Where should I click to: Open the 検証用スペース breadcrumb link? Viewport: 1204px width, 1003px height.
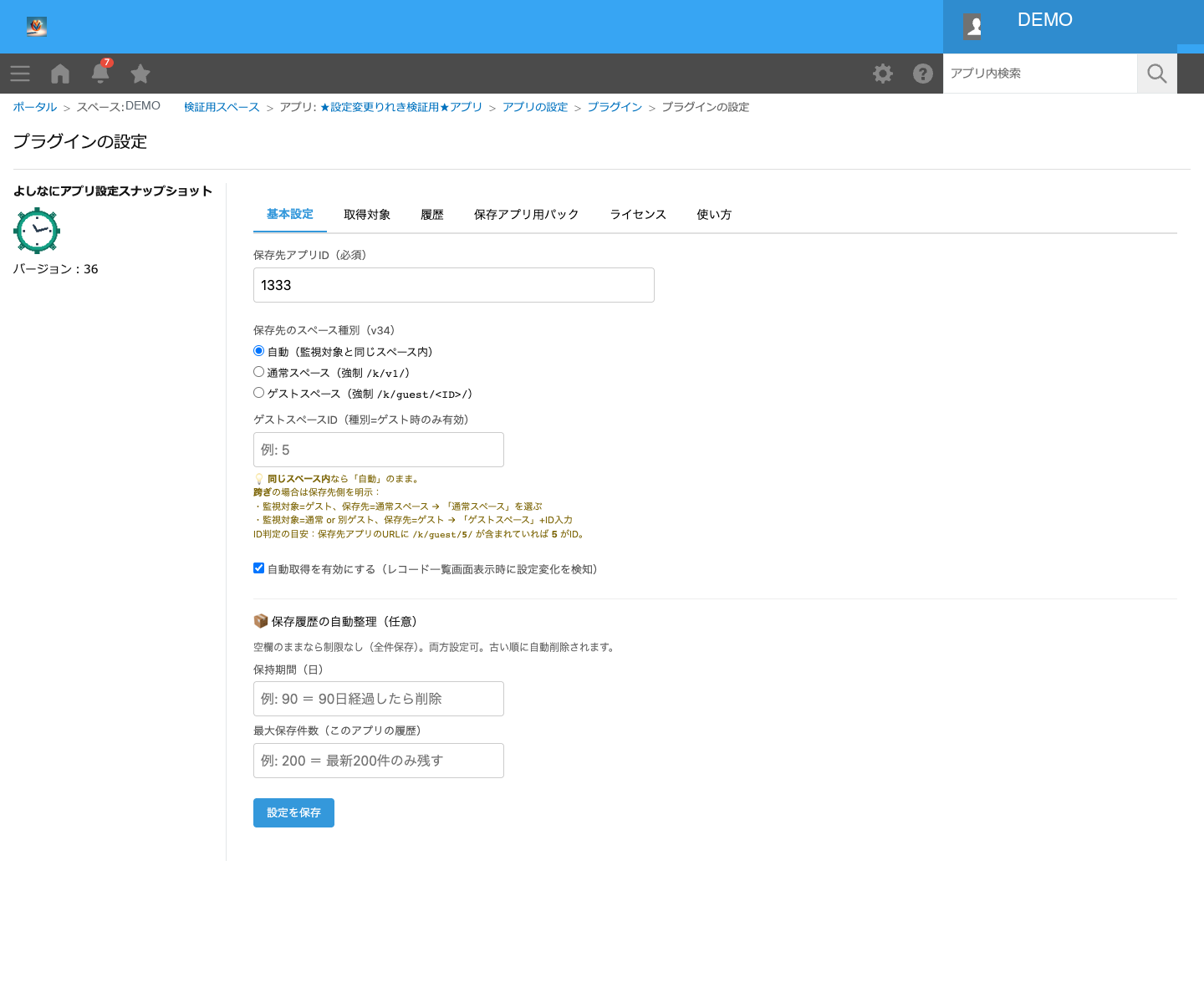click(222, 107)
